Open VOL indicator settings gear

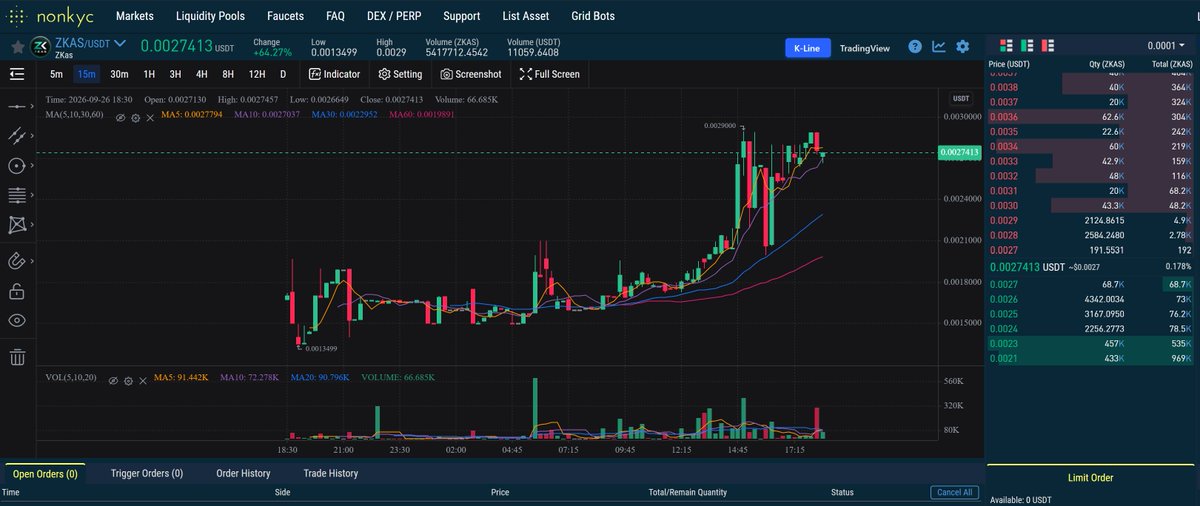(x=128, y=381)
